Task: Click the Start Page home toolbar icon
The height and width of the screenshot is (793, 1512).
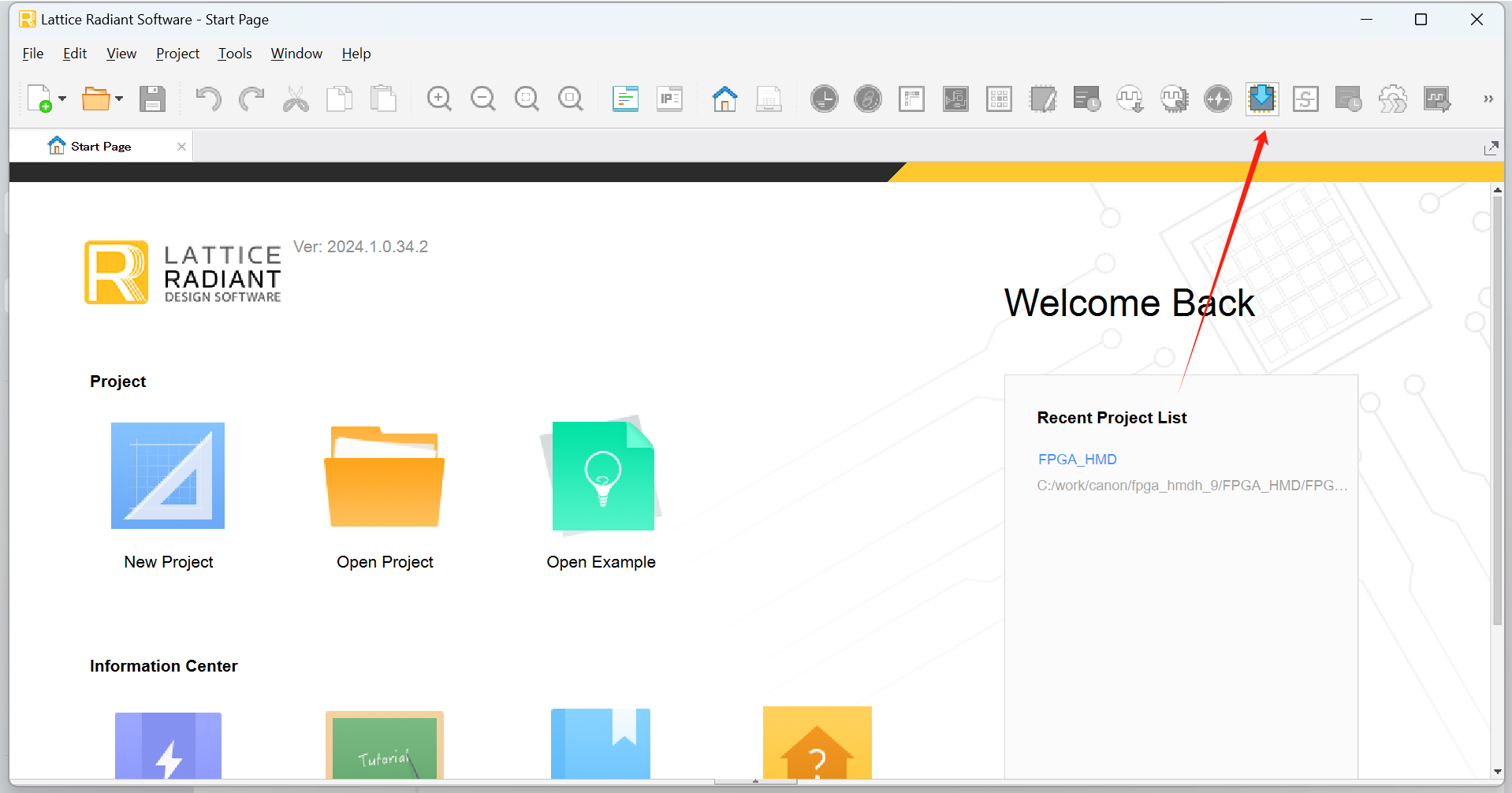Action: (x=725, y=99)
